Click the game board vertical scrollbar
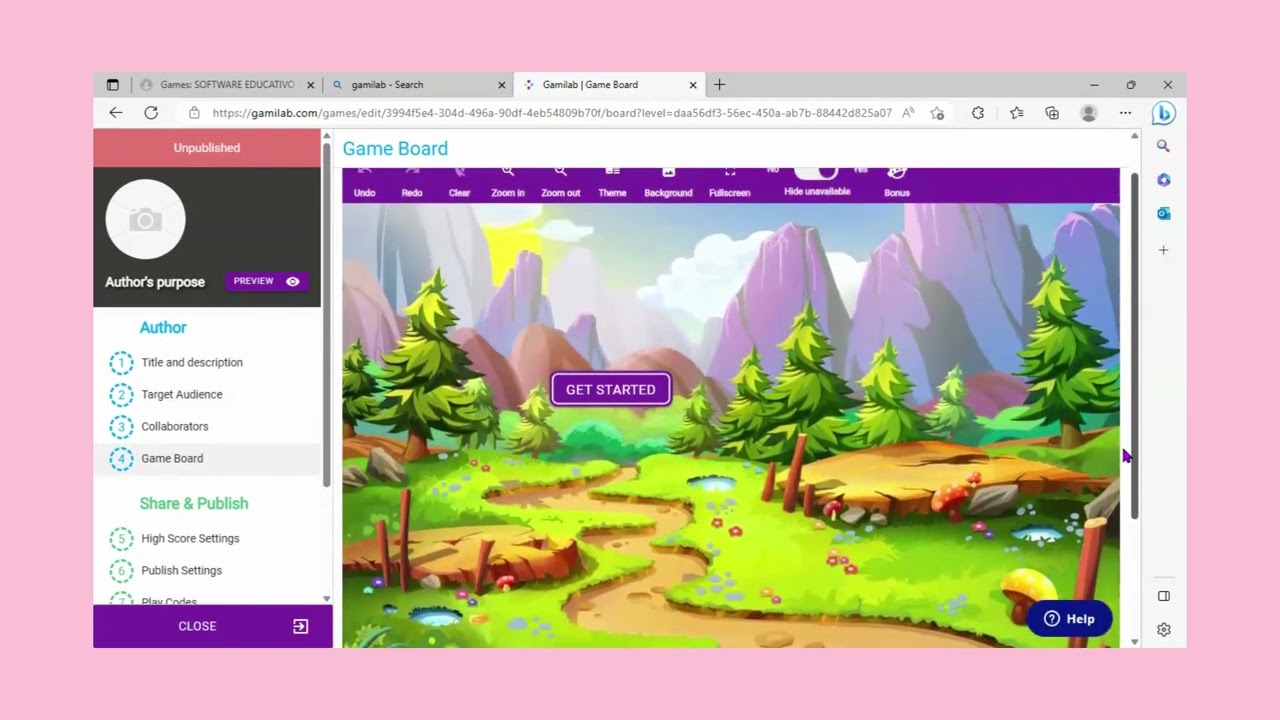Image resolution: width=1280 pixels, height=720 pixels. point(1135,346)
